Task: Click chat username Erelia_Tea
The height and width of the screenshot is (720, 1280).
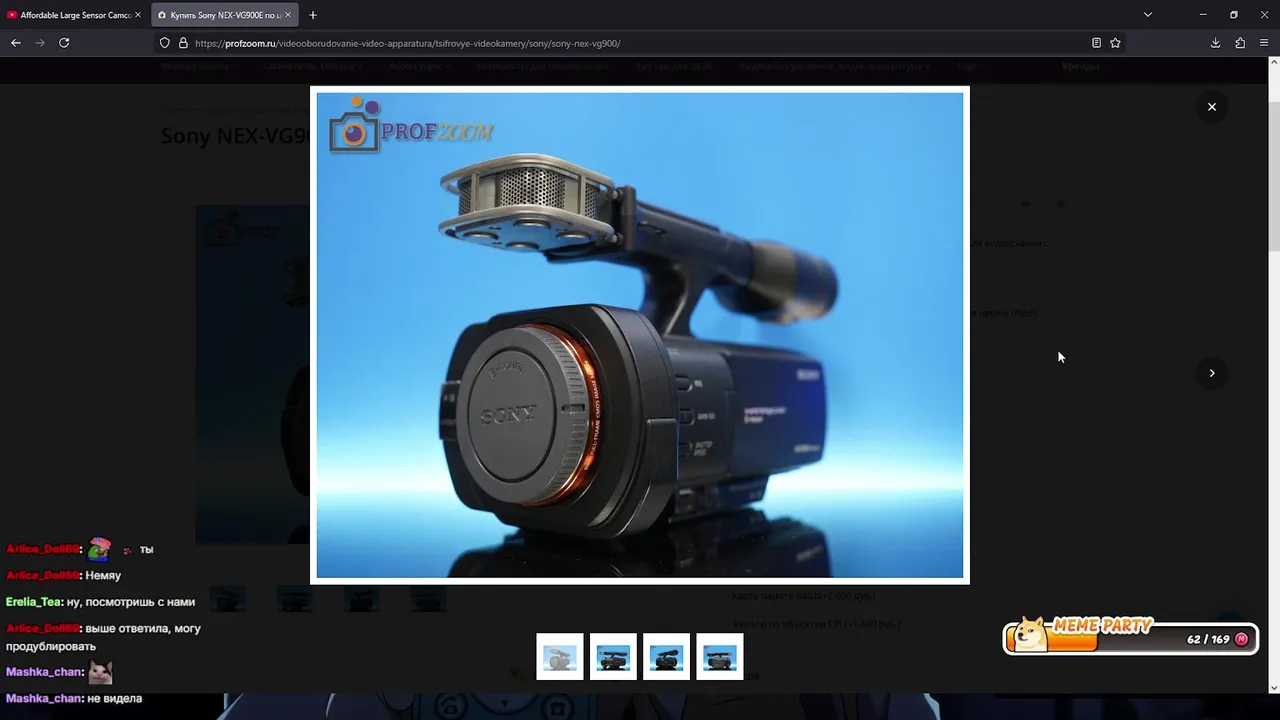Action: point(33,602)
